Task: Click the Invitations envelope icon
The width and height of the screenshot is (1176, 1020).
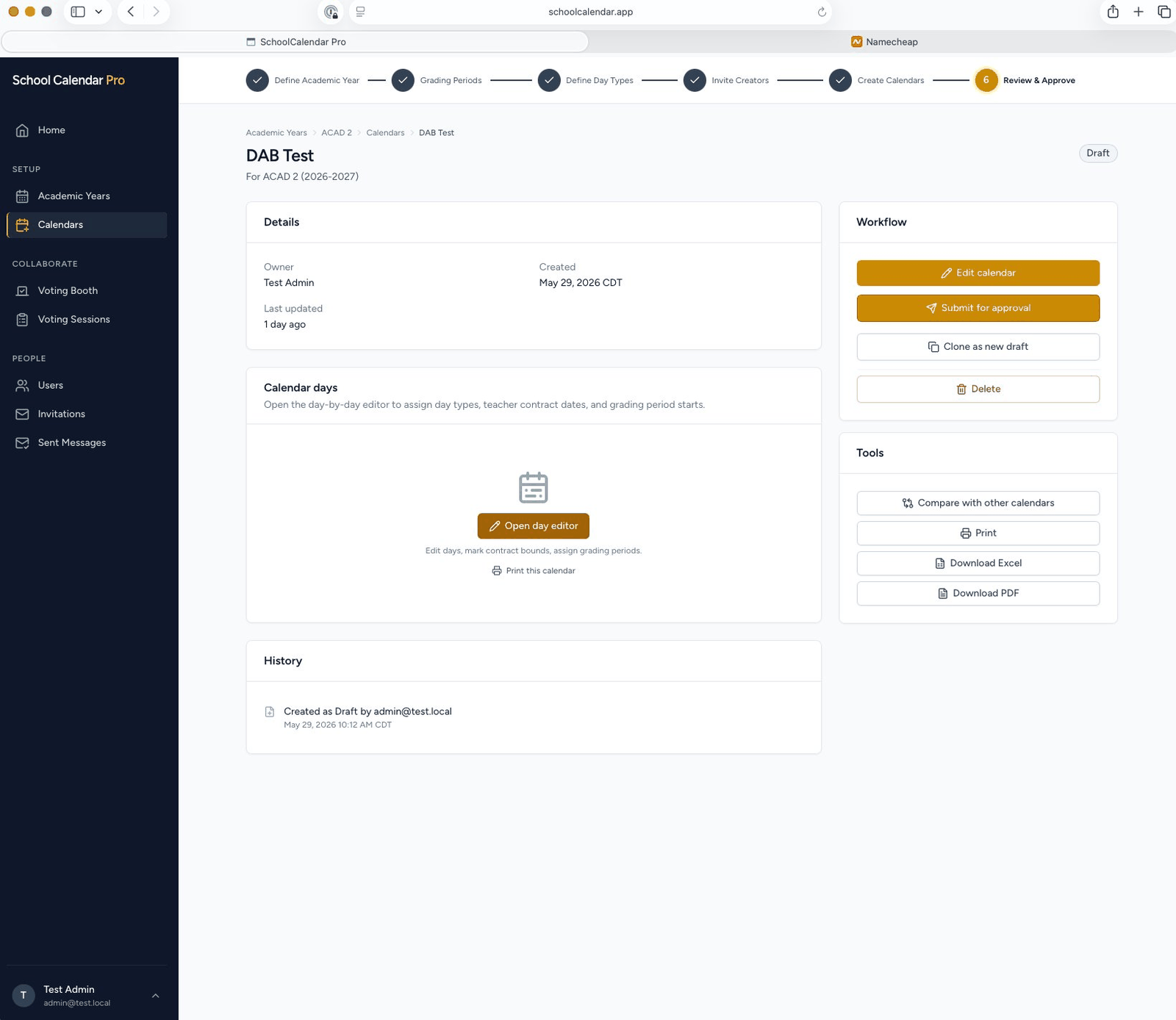Action: coord(22,414)
